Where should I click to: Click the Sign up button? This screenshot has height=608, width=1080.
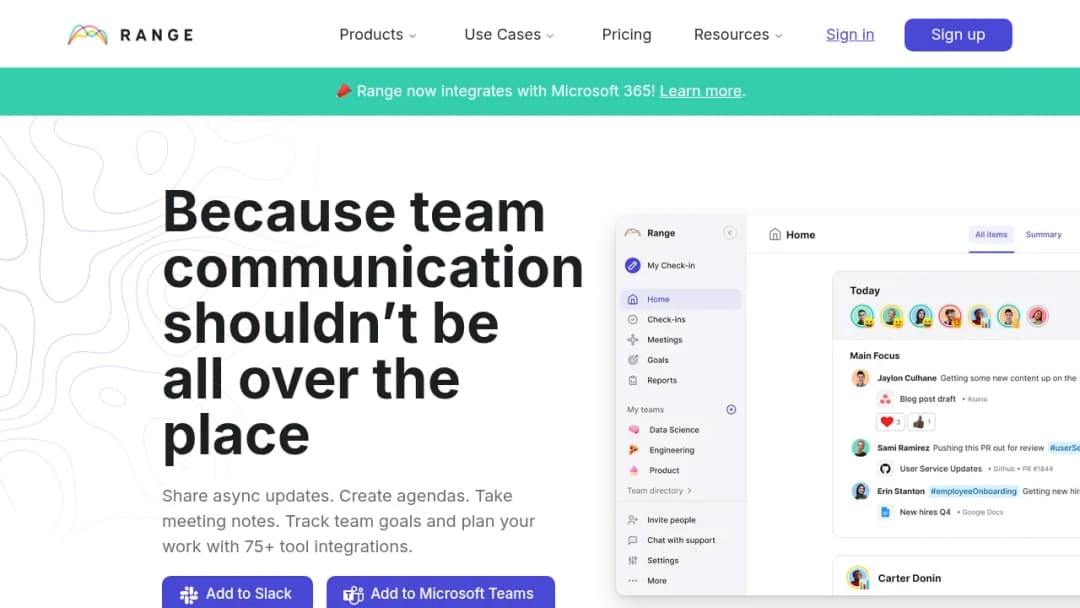(958, 34)
